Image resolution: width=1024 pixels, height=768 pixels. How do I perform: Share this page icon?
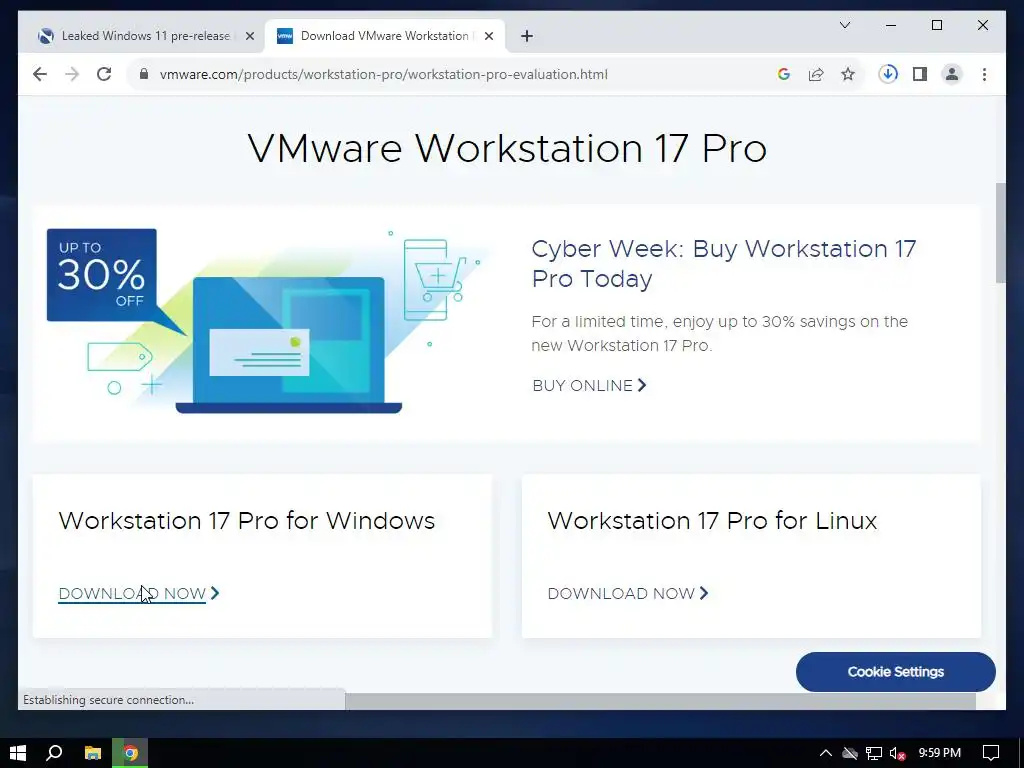coord(816,74)
